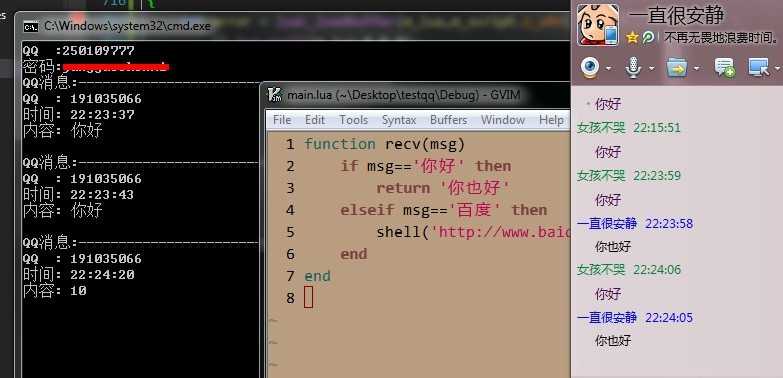Click the chat header '女孩不哭 22:23:59'
Screen dimensions: 783x378
point(629,176)
